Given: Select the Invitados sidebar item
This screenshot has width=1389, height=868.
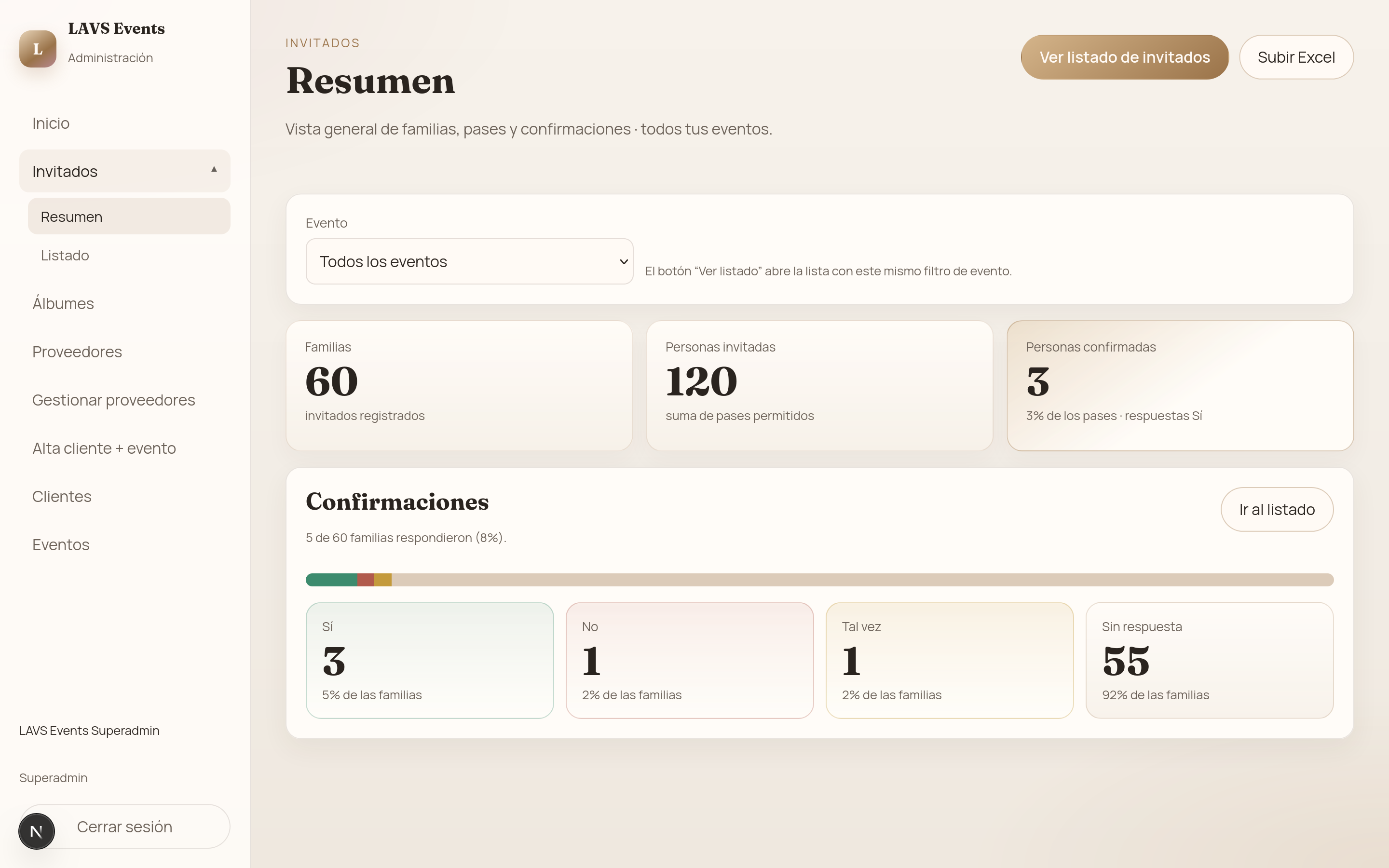Looking at the screenshot, I should pos(124,171).
